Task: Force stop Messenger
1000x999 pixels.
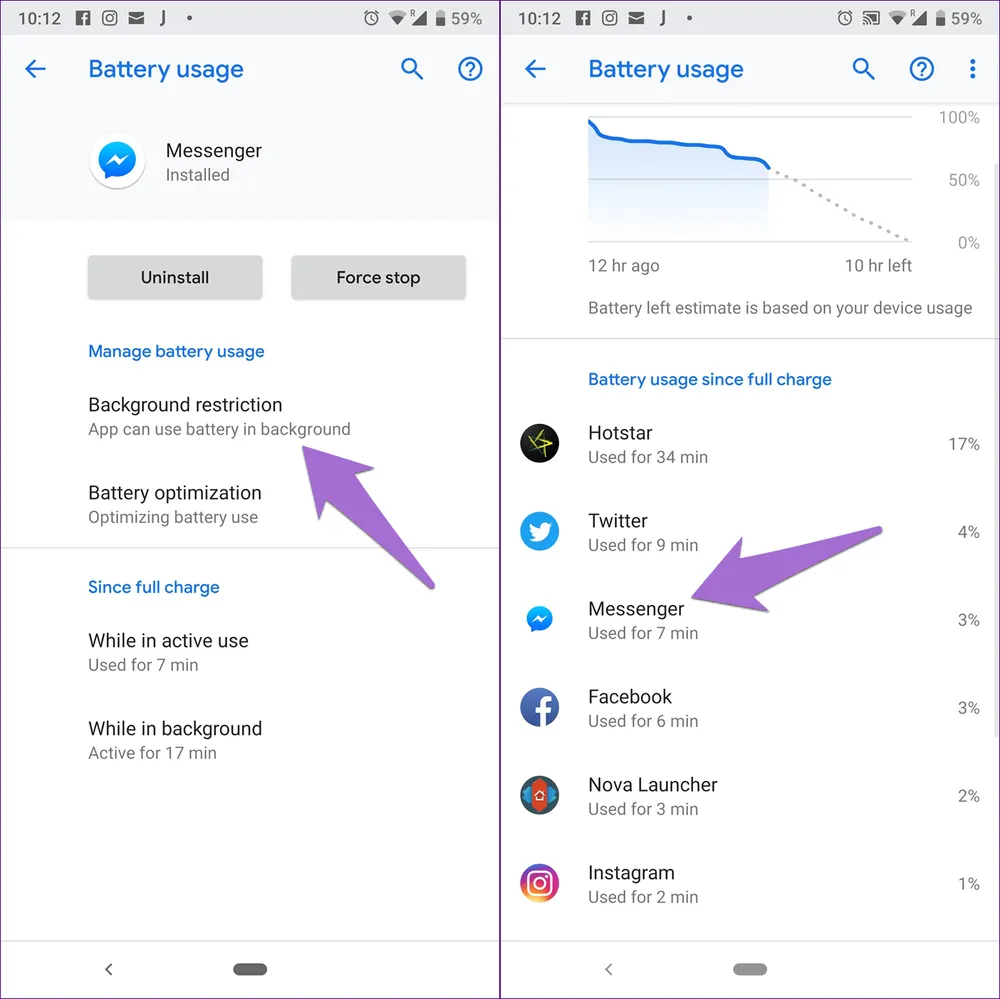Action: point(378,278)
